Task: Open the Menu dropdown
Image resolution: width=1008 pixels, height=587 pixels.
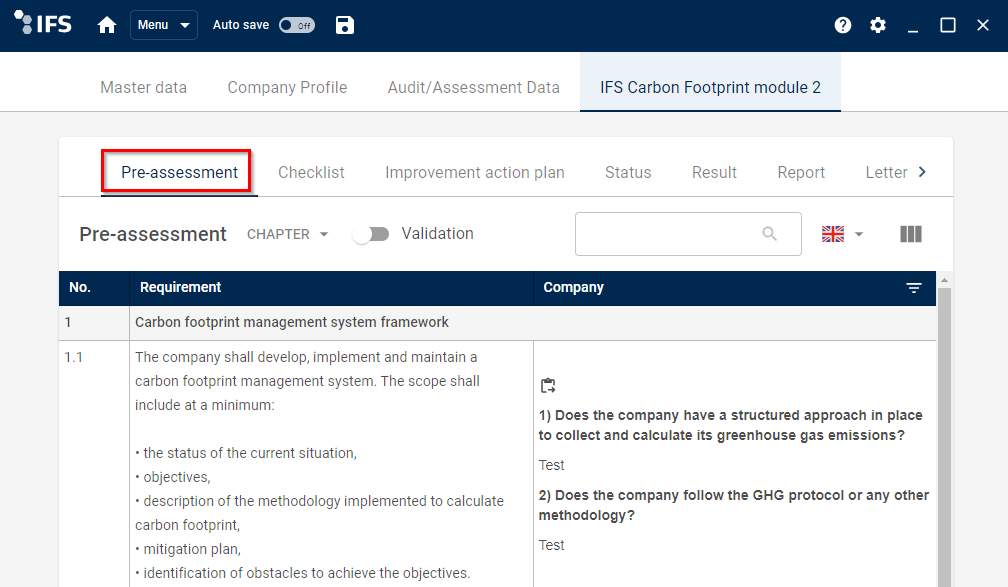Action: click(x=163, y=25)
